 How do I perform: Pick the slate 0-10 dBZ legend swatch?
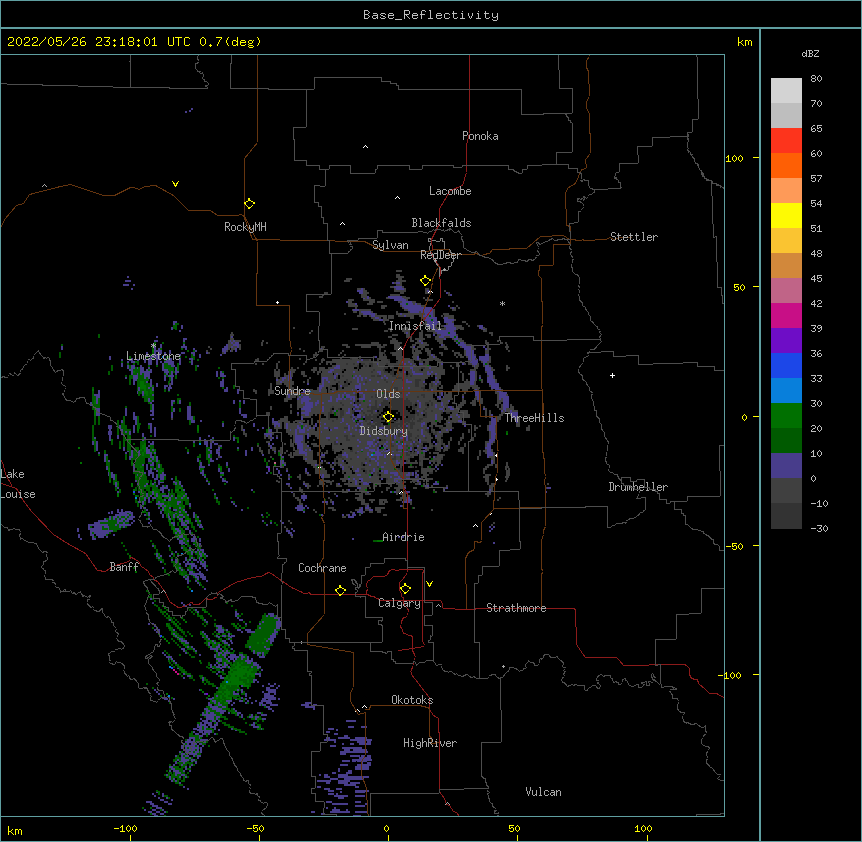(786, 466)
